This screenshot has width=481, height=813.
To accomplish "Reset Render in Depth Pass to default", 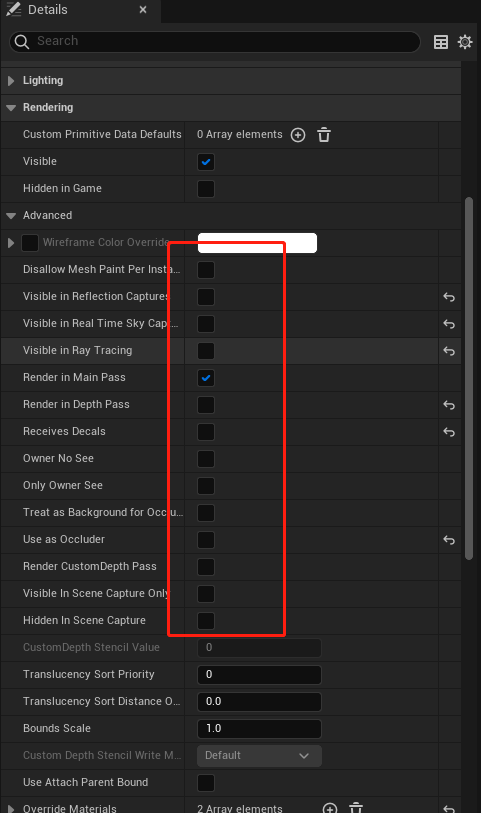I will 449,405.
